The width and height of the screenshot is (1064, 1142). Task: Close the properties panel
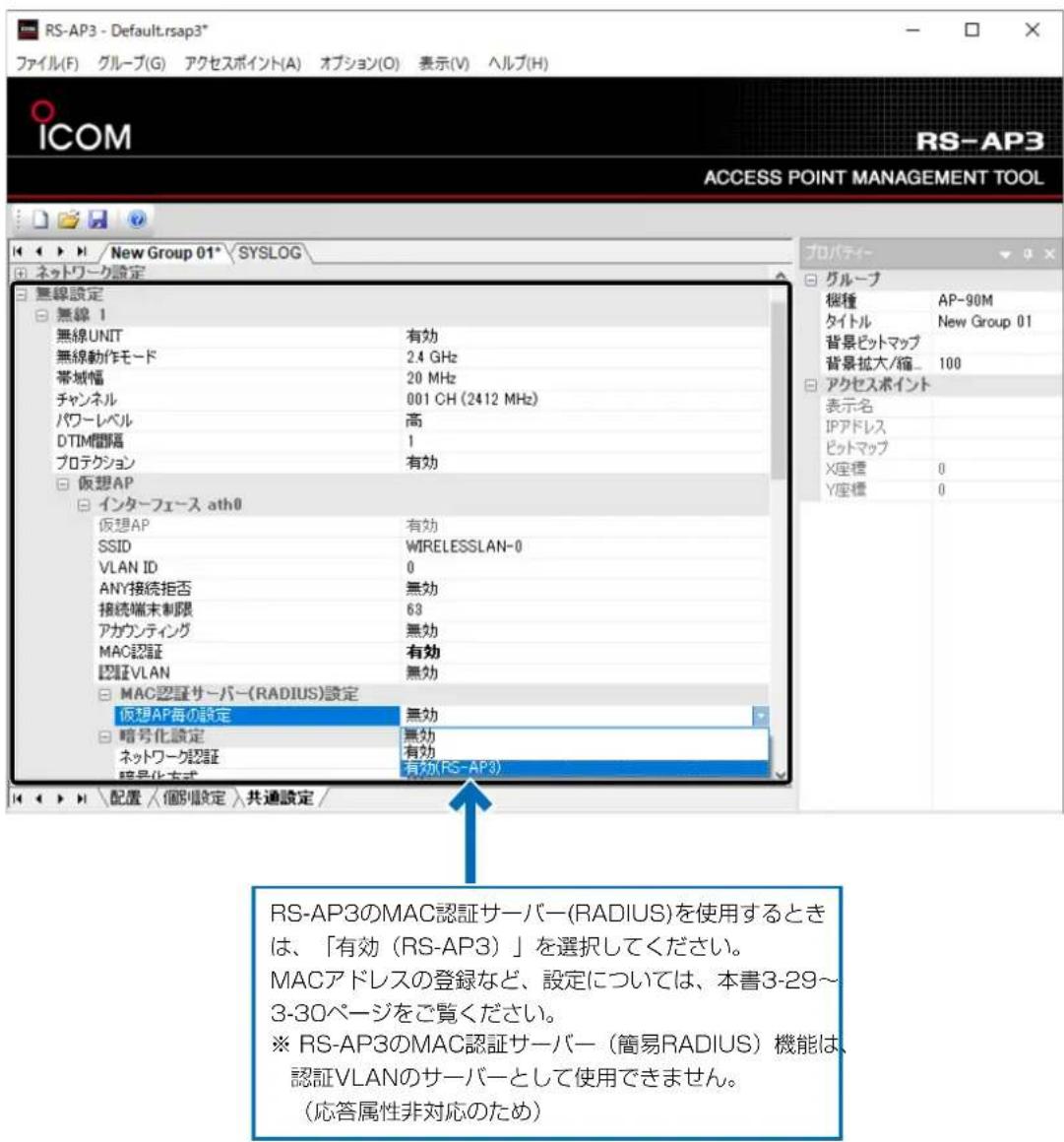click(1049, 254)
